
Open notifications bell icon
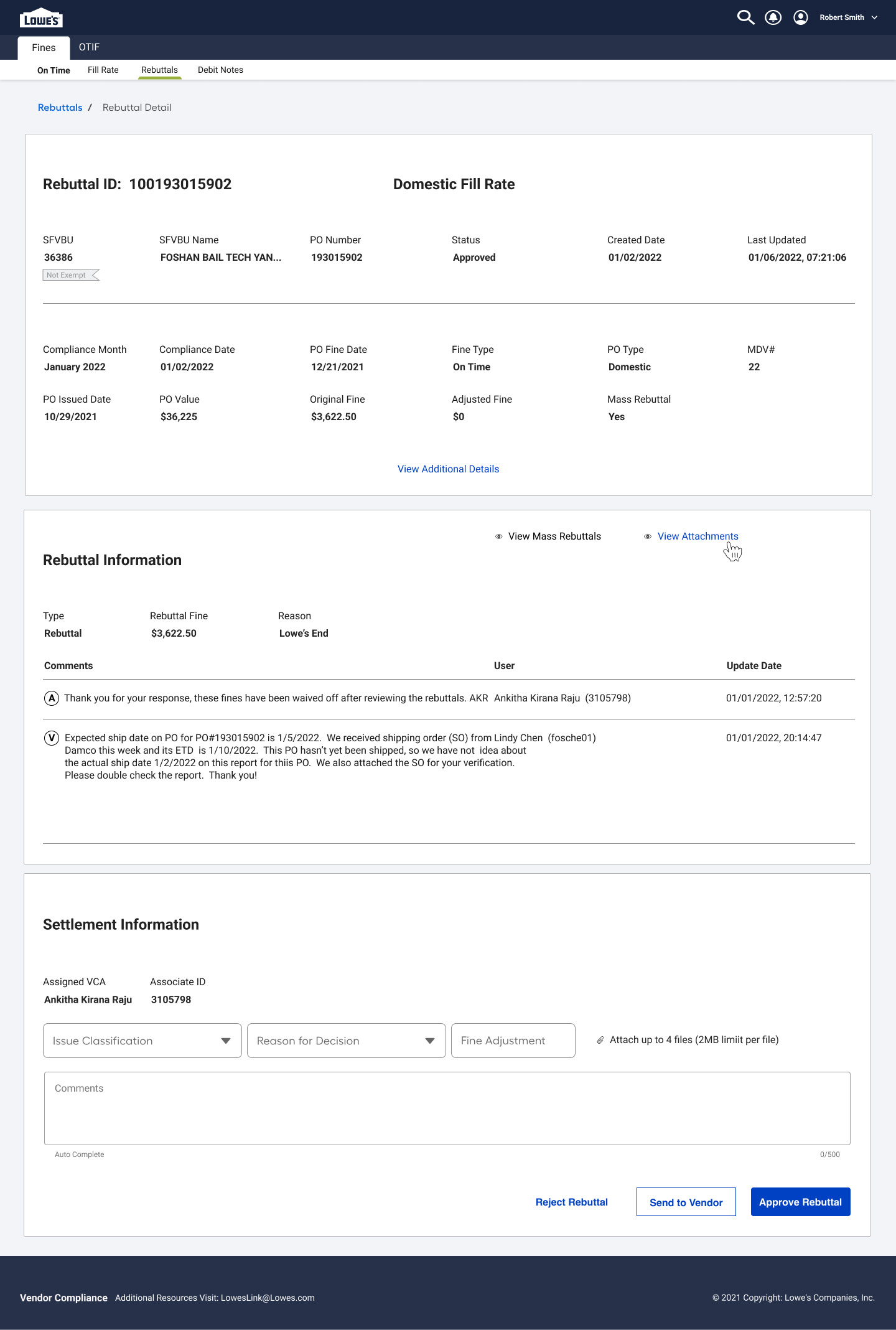773,17
